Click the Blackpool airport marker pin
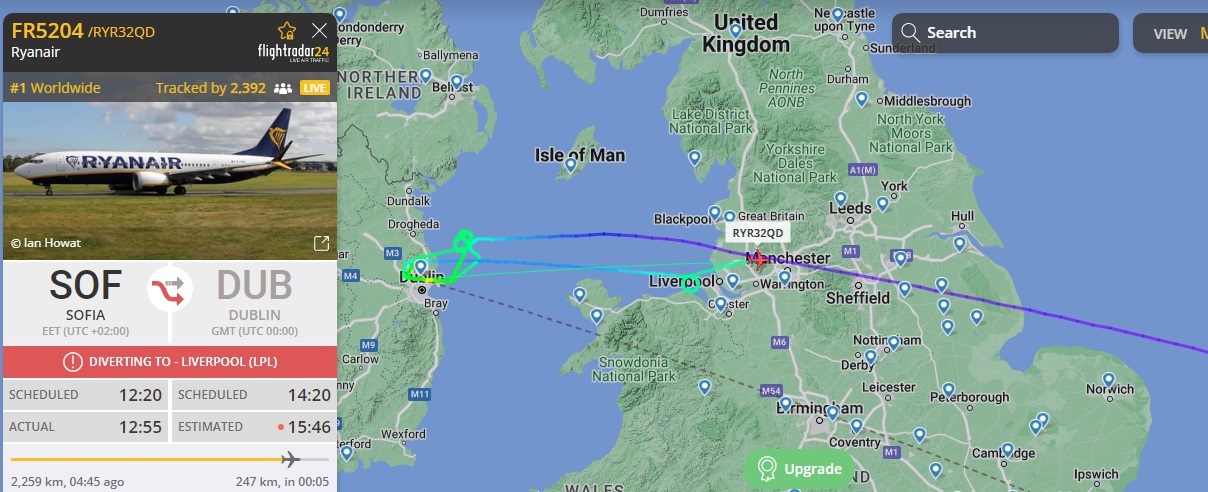Image resolution: width=1208 pixels, height=492 pixels. pos(714,213)
